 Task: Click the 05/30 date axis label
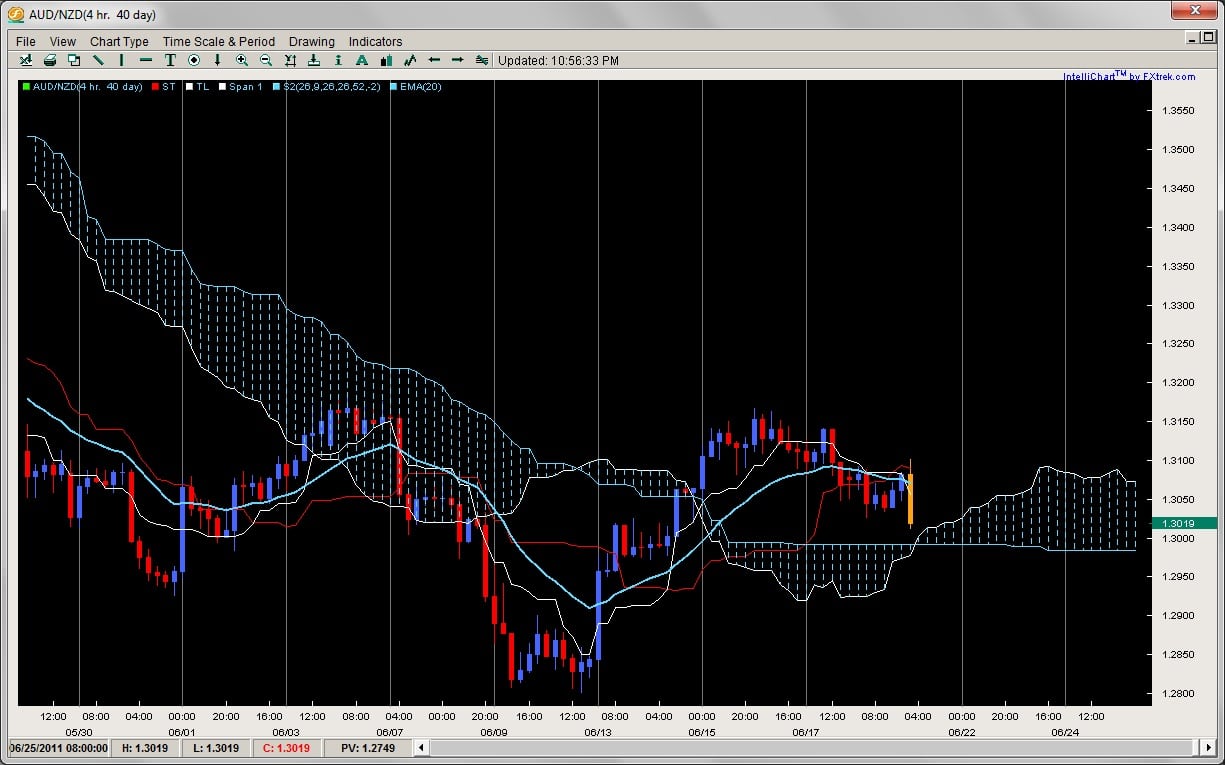click(x=78, y=732)
